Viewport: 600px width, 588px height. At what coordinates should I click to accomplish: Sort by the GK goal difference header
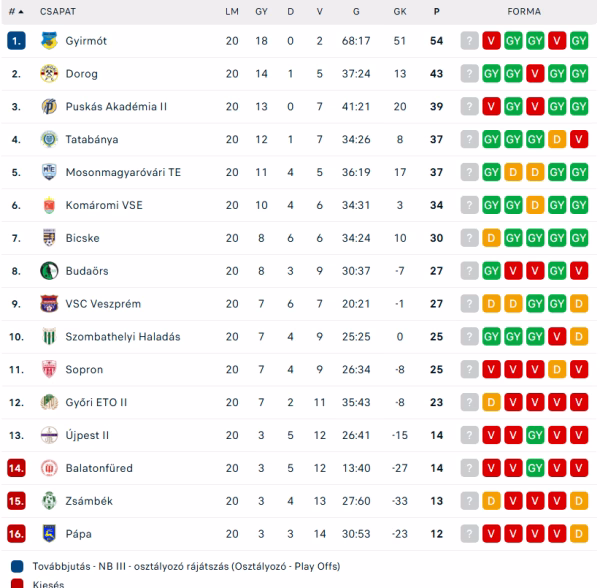[400, 12]
